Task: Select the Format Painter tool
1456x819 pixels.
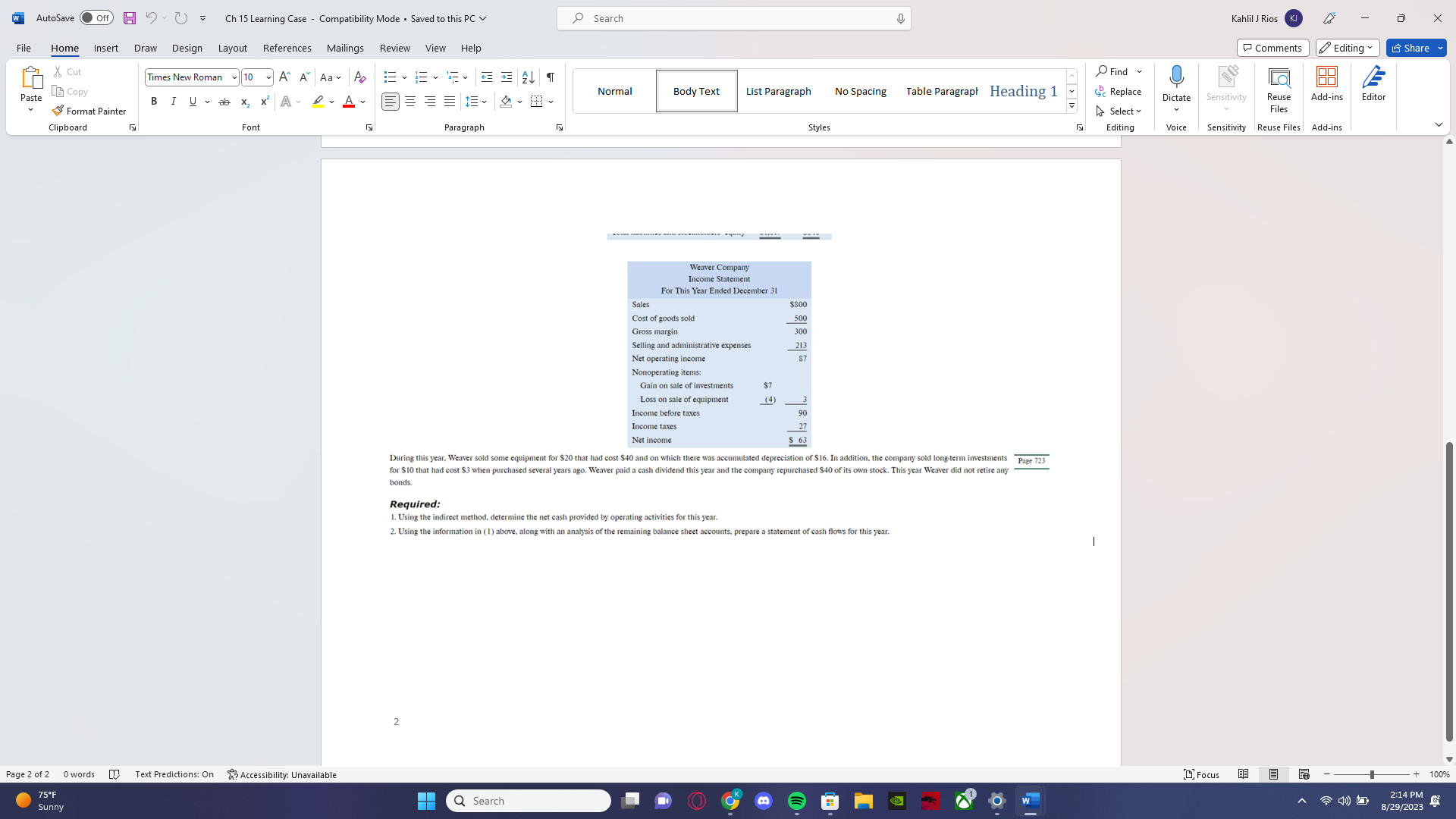Action: click(89, 111)
